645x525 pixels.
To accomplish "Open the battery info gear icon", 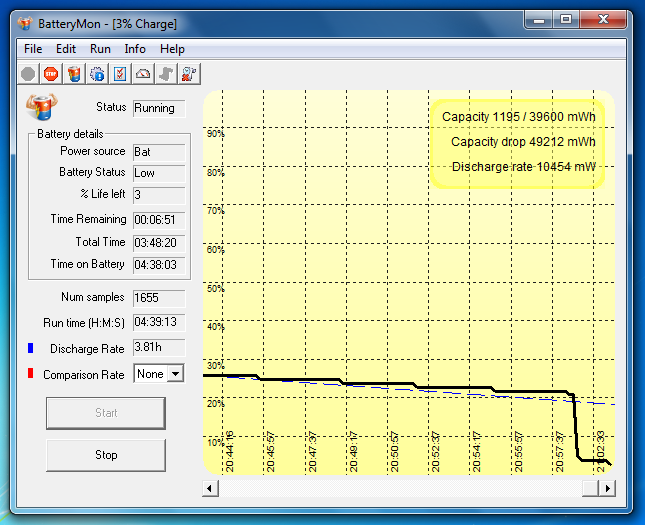I will (97, 74).
